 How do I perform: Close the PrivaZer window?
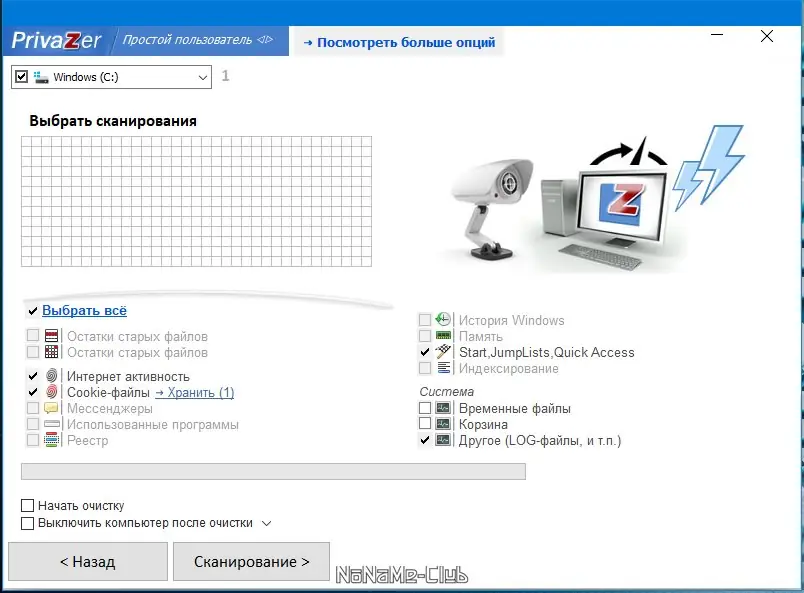coord(767,36)
